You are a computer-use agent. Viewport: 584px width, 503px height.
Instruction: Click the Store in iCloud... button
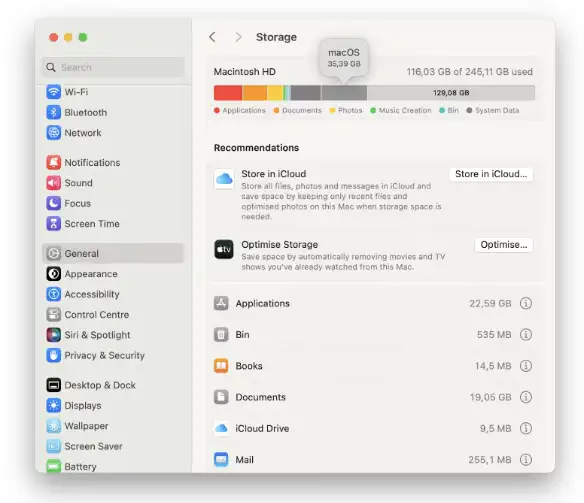491,174
